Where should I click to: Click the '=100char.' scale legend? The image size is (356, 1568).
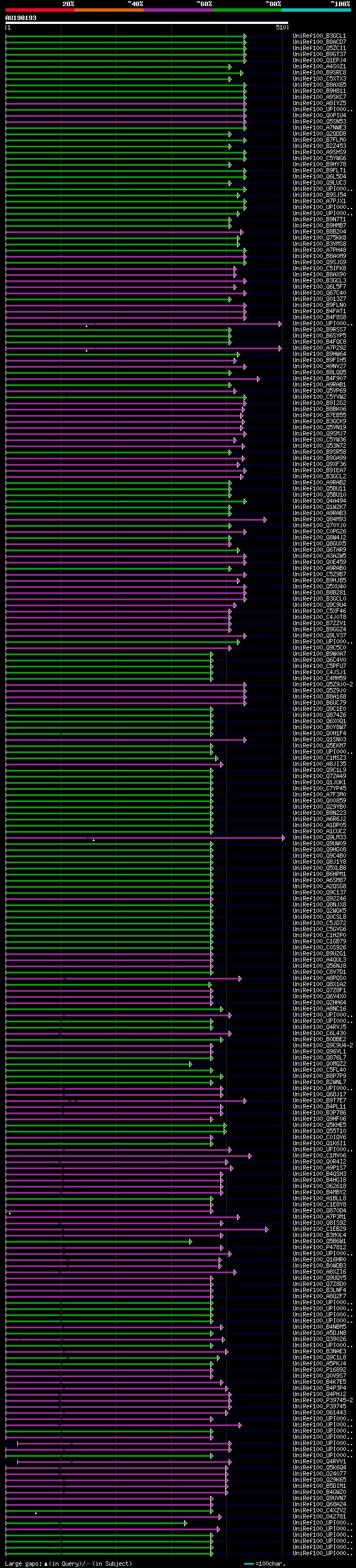(271, 1564)
